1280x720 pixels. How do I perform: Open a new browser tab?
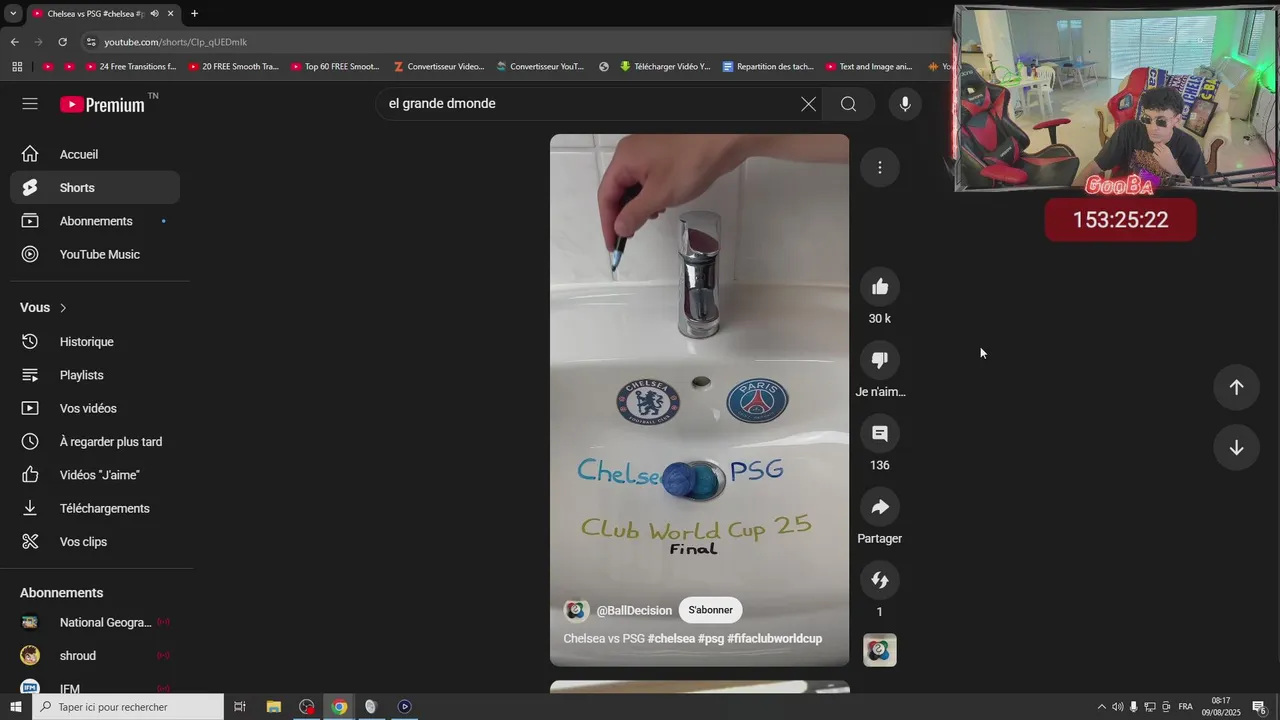[194, 14]
